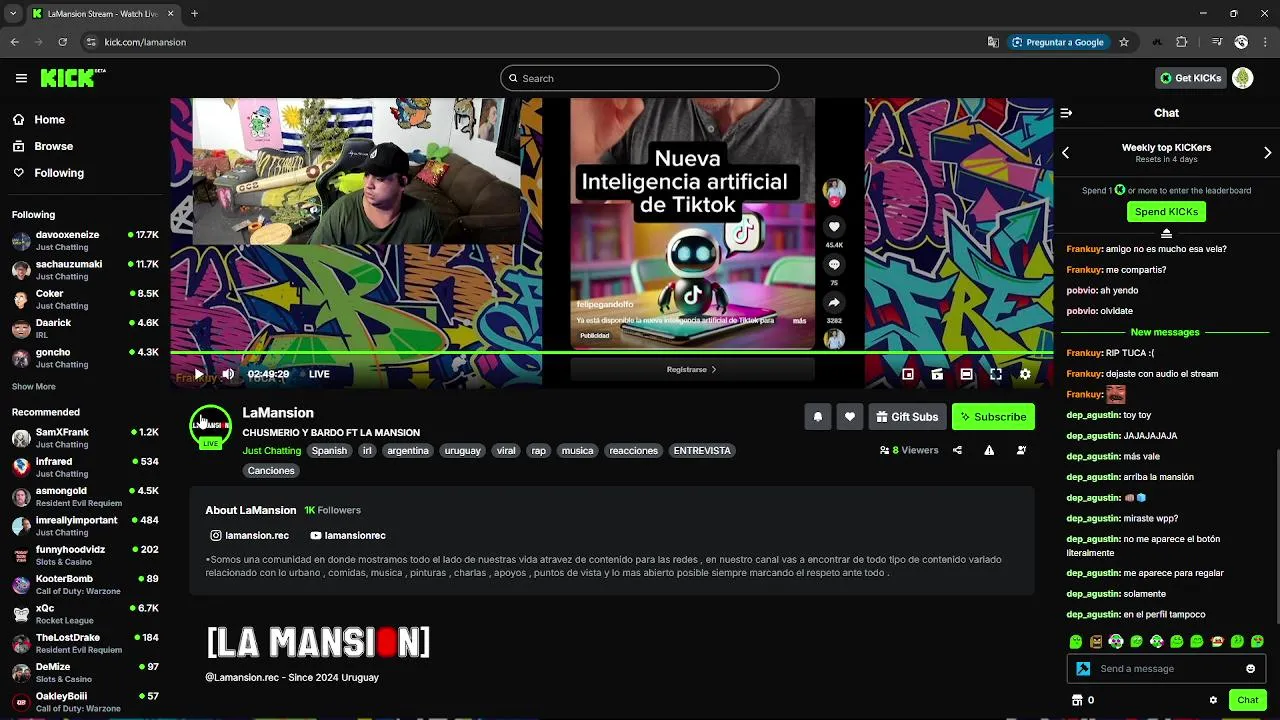Click Preguntar a Google button
The image size is (1280, 720).
coord(1058,42)
